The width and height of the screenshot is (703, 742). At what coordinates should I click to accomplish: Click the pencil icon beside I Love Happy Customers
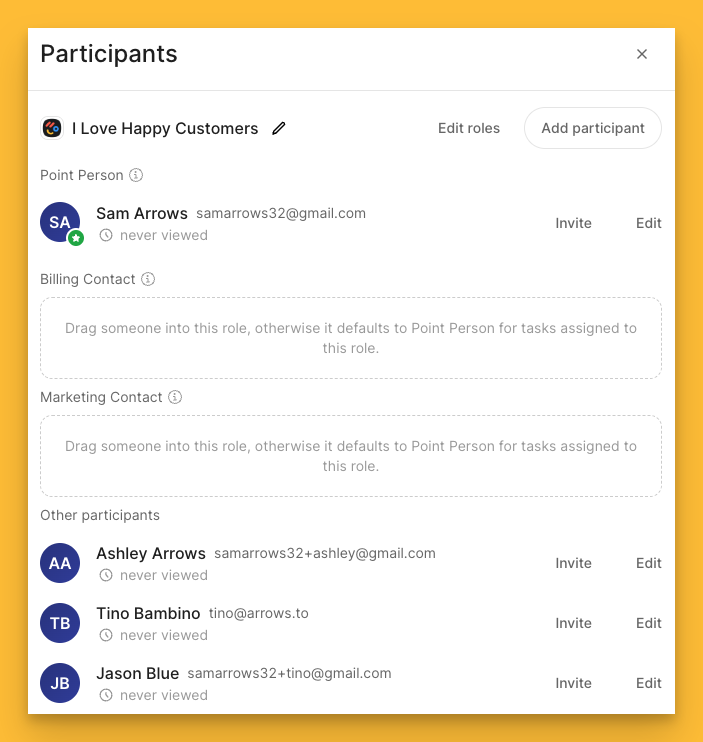coord(279,128)
